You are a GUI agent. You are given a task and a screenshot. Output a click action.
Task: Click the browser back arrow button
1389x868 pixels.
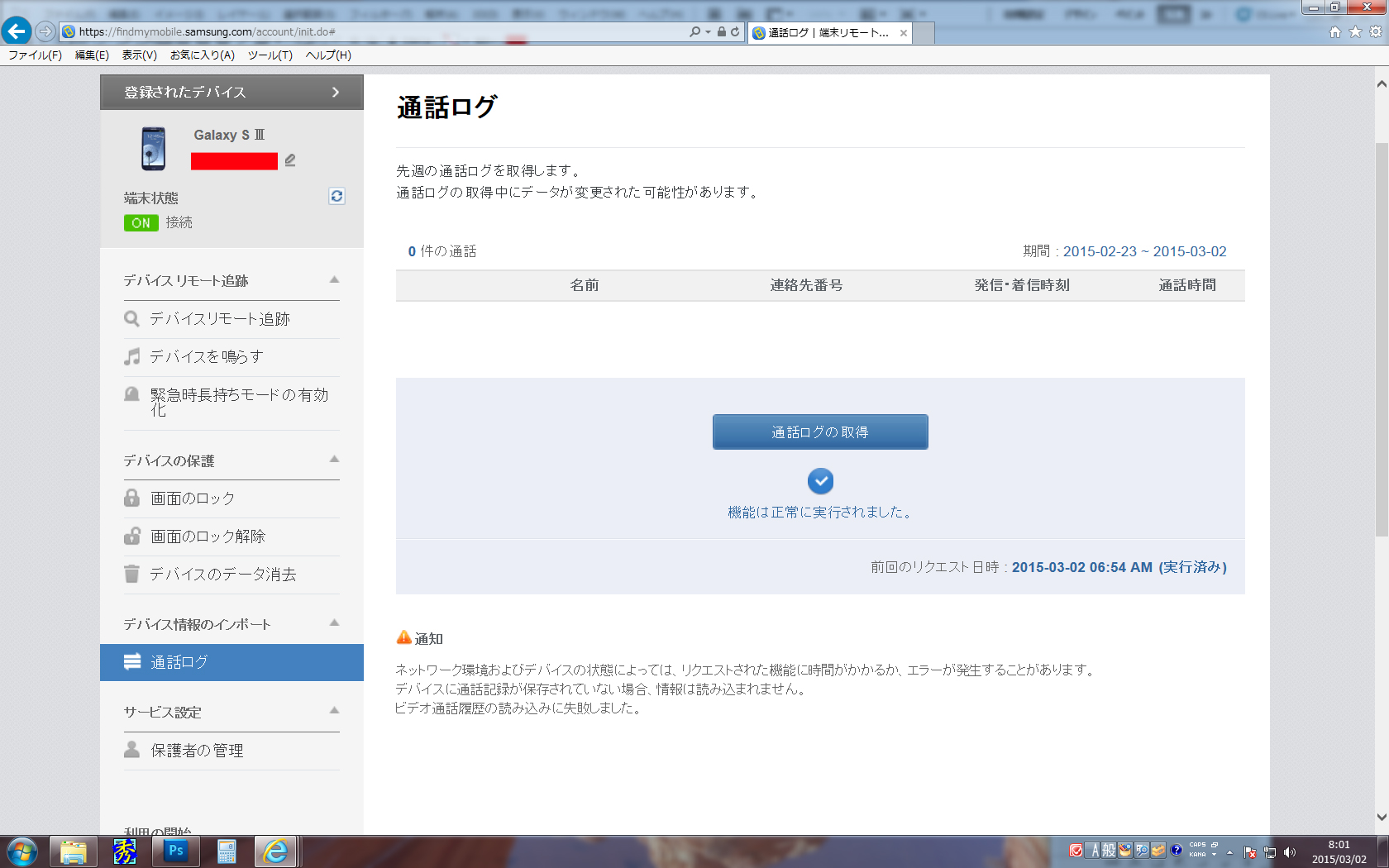[17, 31]
